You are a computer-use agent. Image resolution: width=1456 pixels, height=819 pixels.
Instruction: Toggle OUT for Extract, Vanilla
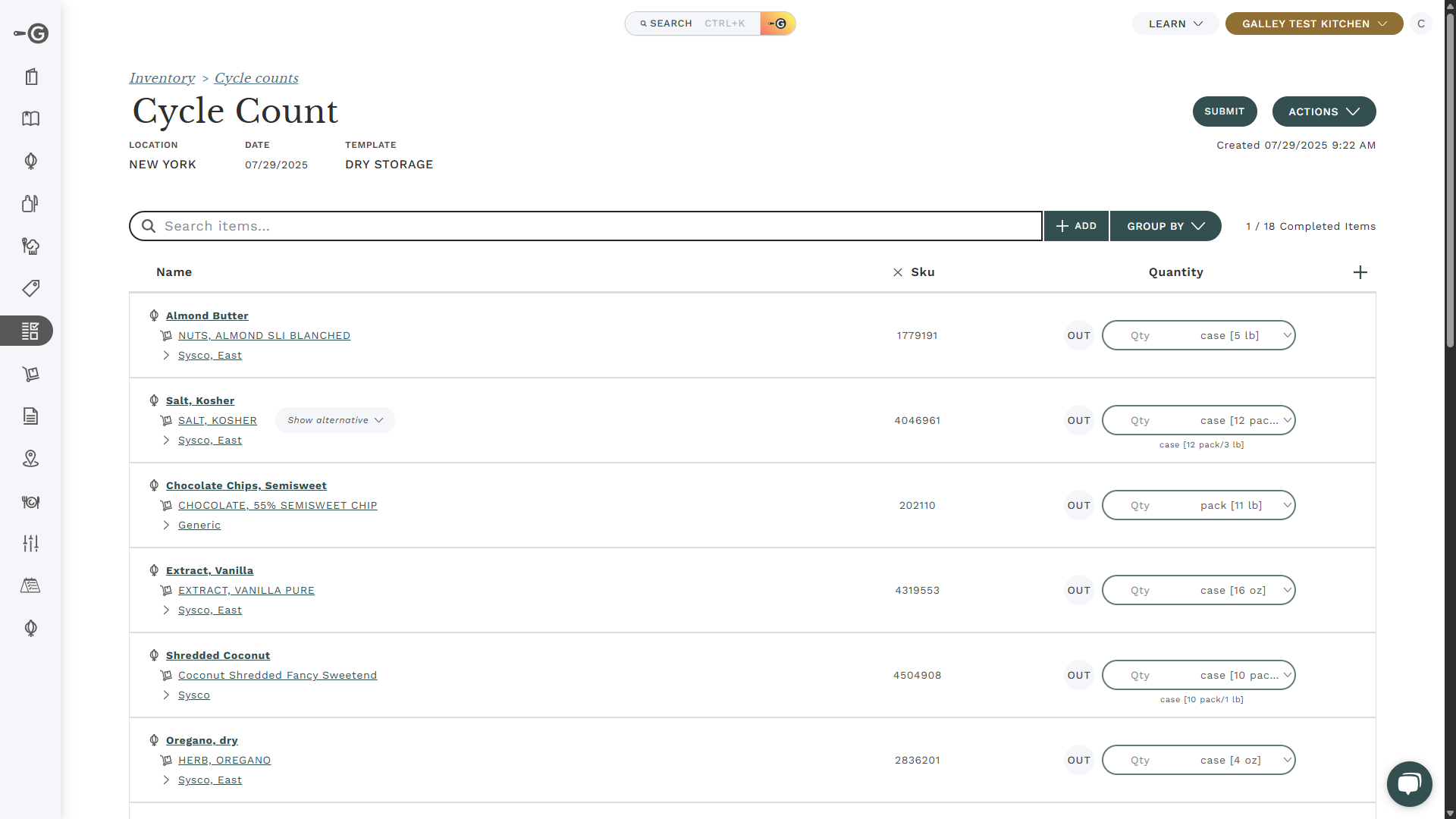[1078, 590]
